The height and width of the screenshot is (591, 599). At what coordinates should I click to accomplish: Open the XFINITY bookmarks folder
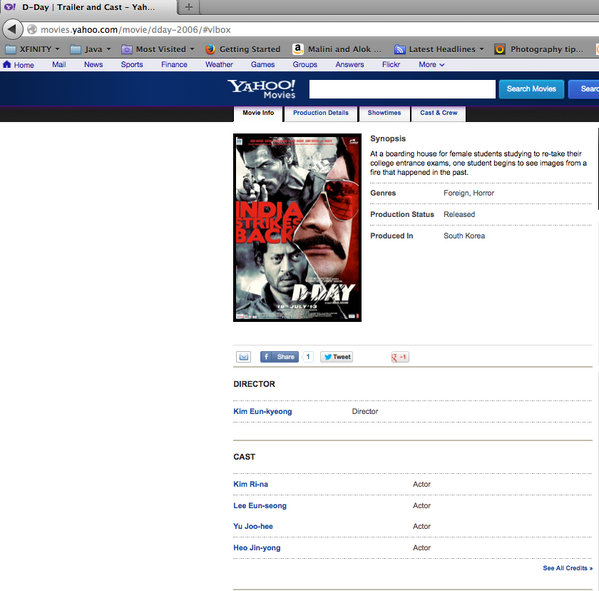pyautogui.click(x=32, y=49)
